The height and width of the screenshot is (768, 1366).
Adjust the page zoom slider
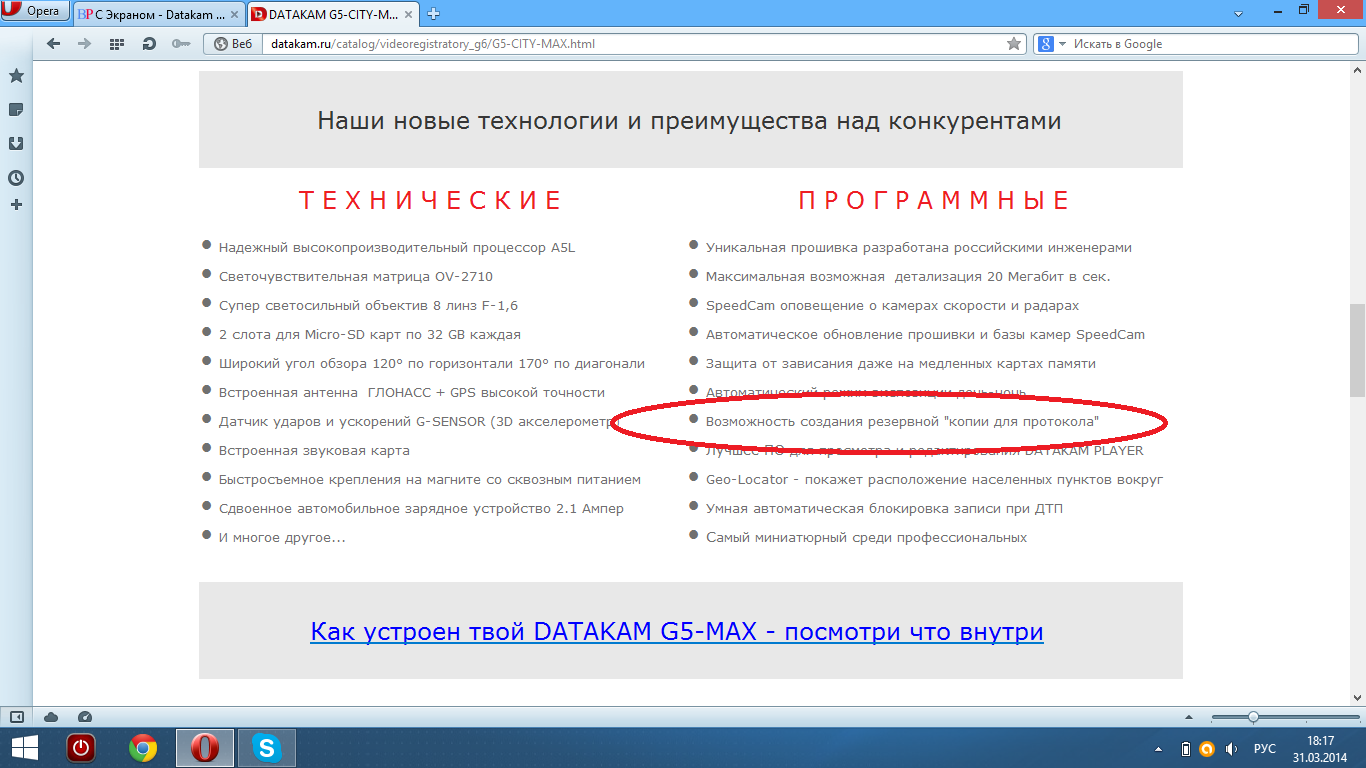pos(1253,717)
